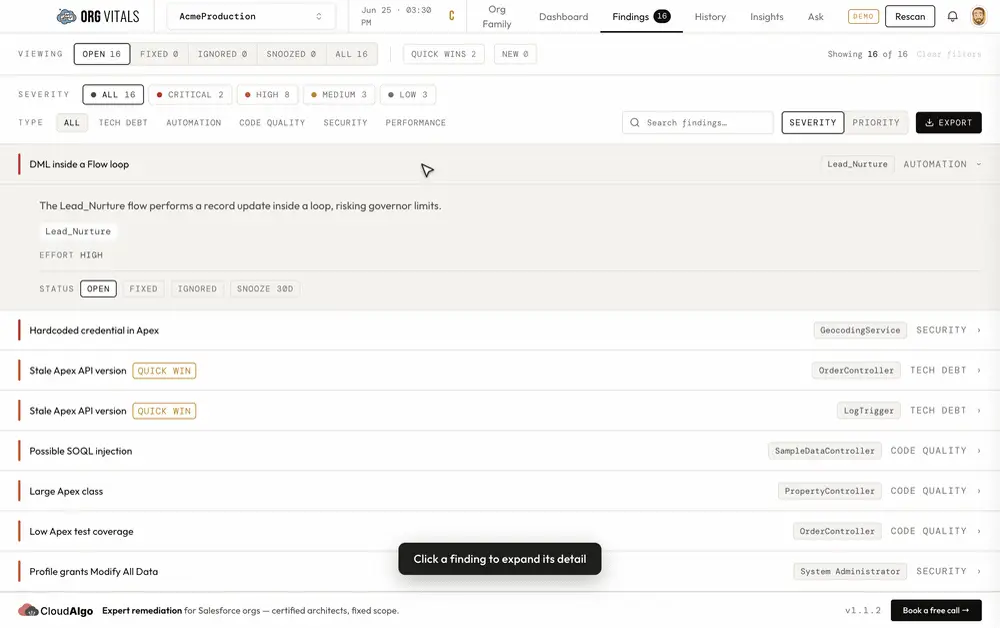Expand the Possible SOQL injection chevron

coord(979,451)
